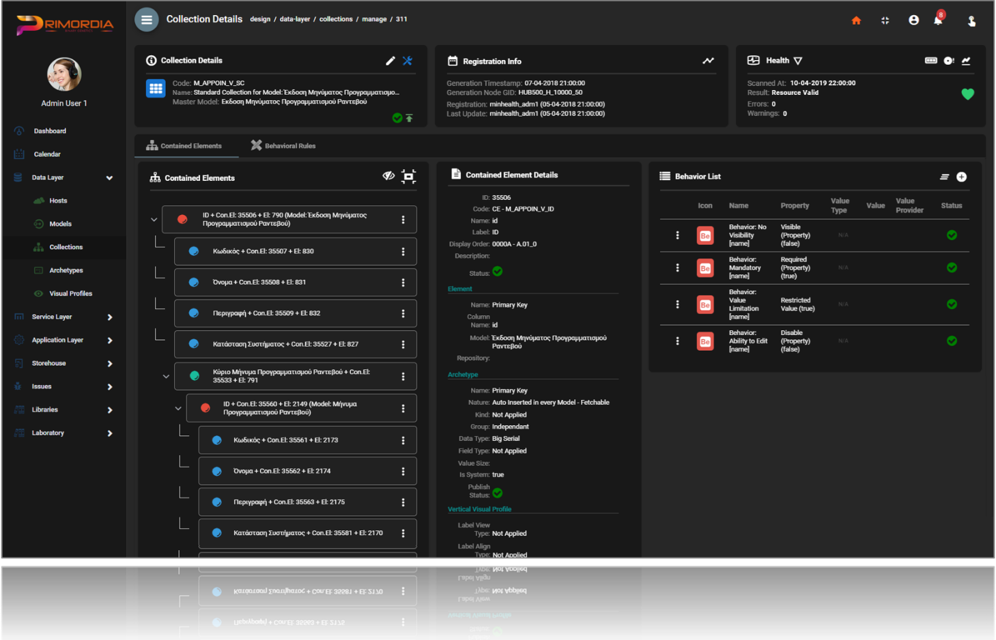This screenshot has height=640, width=996.
Task: Collapse the top ID Con.El 35506 tree node
Action: tap(154, 220)
